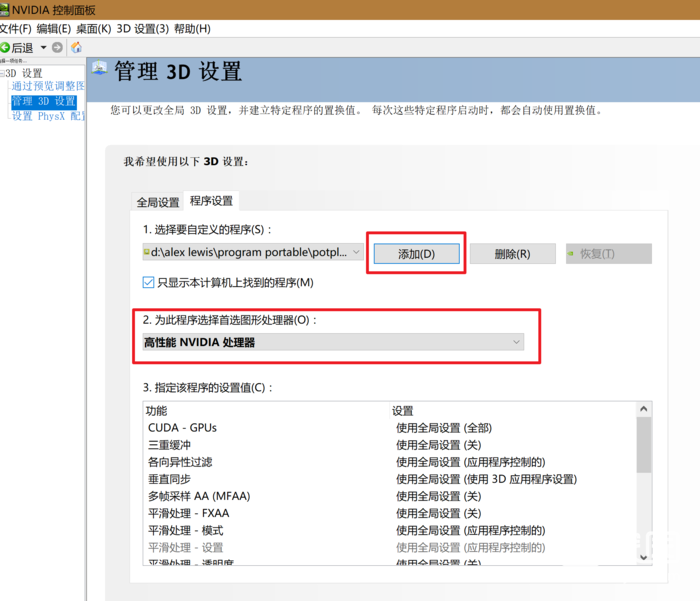Screen dimensions: 700x601
Task: Select the 平滑处理 - FXAA row
Action: [390, 513]
